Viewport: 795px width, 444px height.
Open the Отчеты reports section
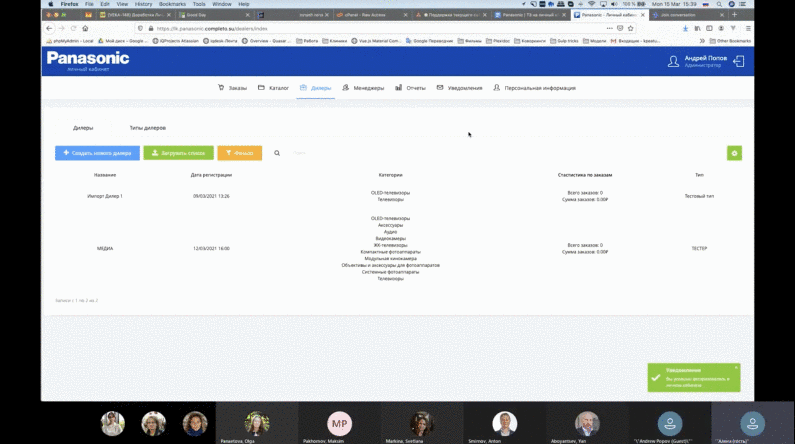click(x=410, y=88)
